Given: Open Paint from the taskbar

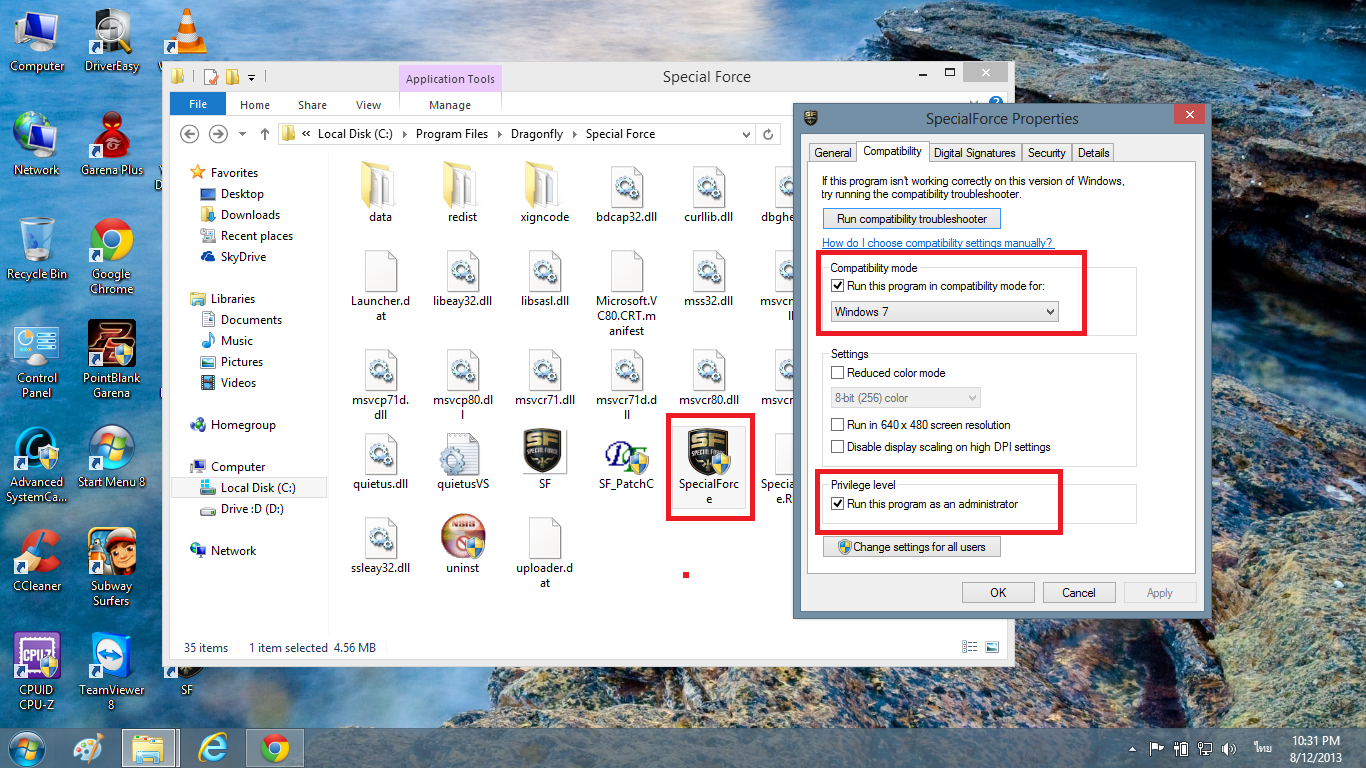Looking at the screenshot, I should [x=88, y=748].
